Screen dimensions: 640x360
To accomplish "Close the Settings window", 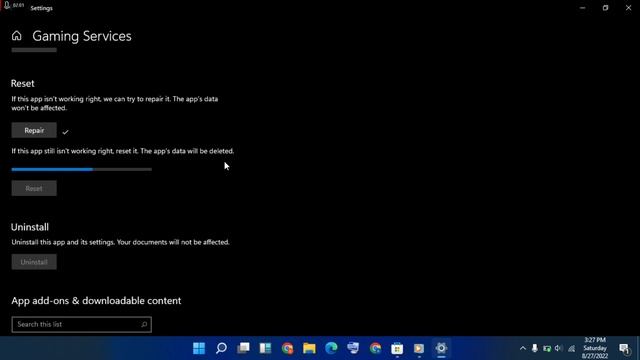I will point(628,8).
